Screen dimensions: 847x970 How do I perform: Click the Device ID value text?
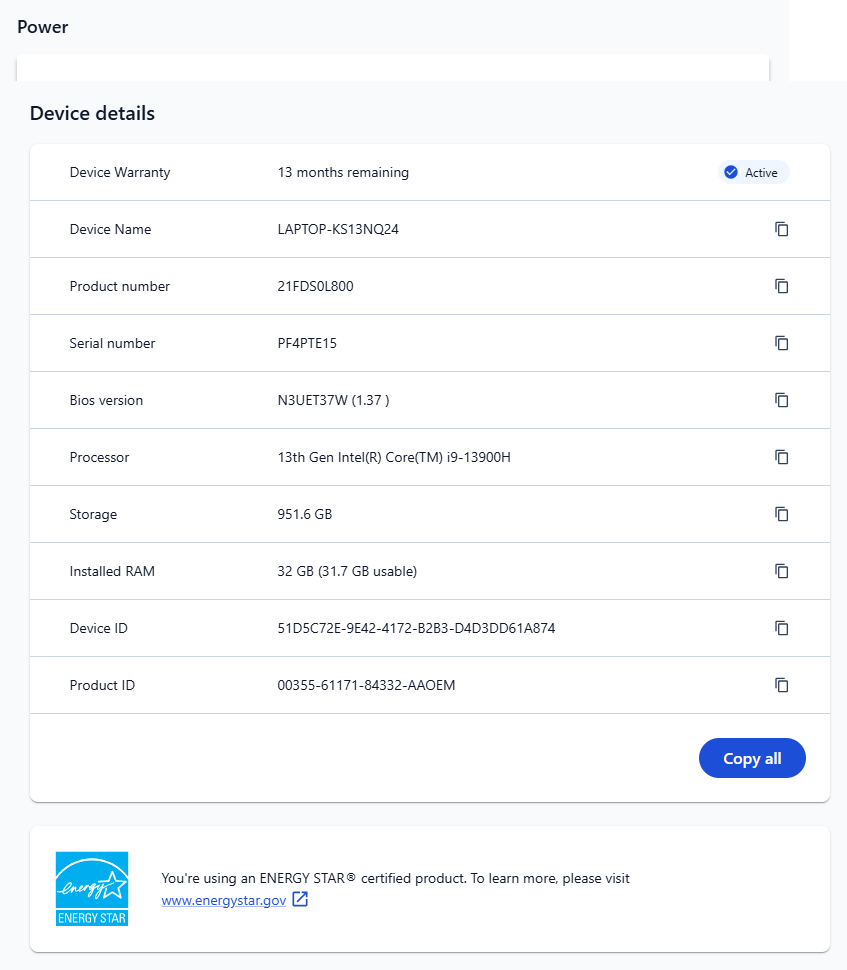point(416,628)
